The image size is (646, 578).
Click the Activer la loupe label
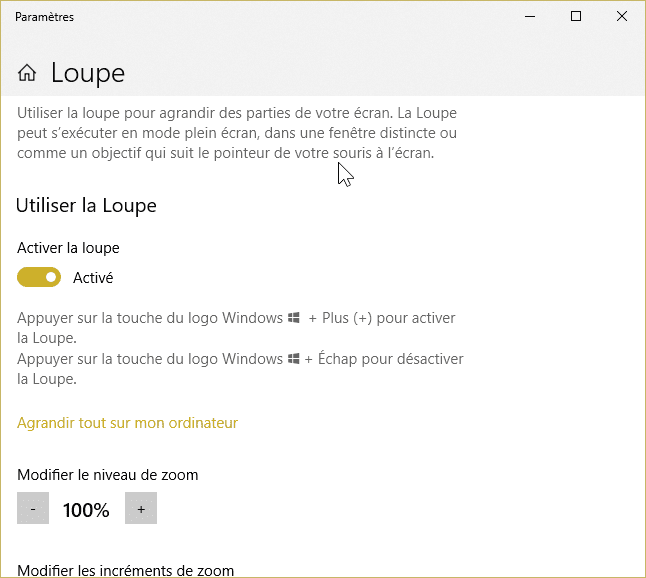point(68,248)
